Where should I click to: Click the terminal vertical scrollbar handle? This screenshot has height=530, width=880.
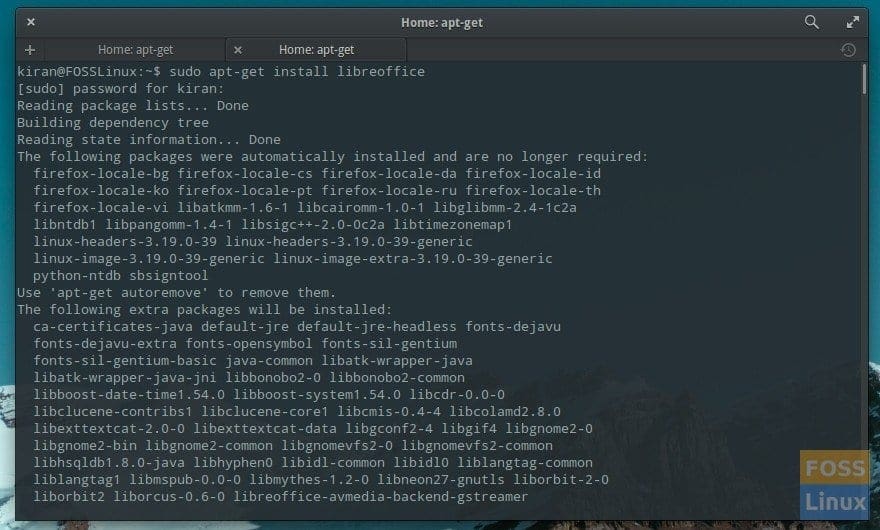coord(864,79)
